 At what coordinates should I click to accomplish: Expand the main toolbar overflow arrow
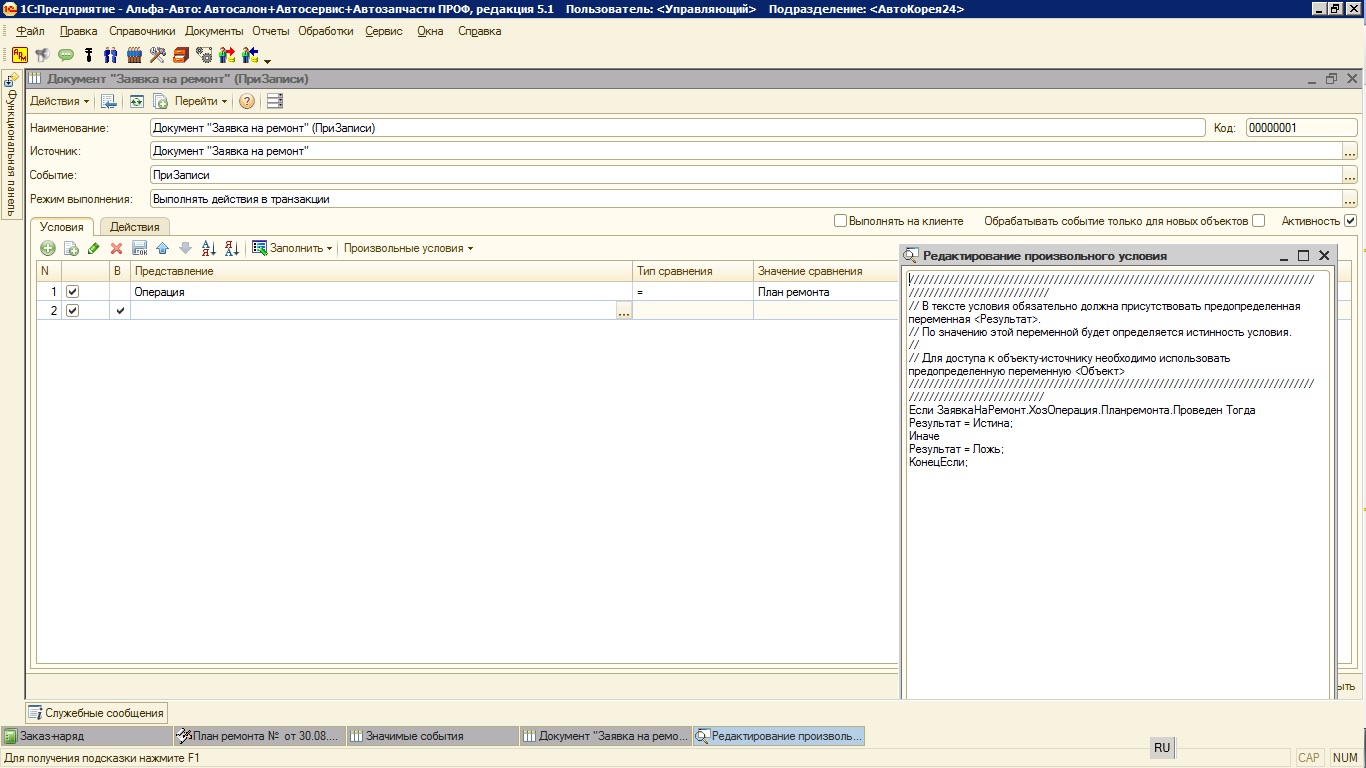[x=268, y=60]
